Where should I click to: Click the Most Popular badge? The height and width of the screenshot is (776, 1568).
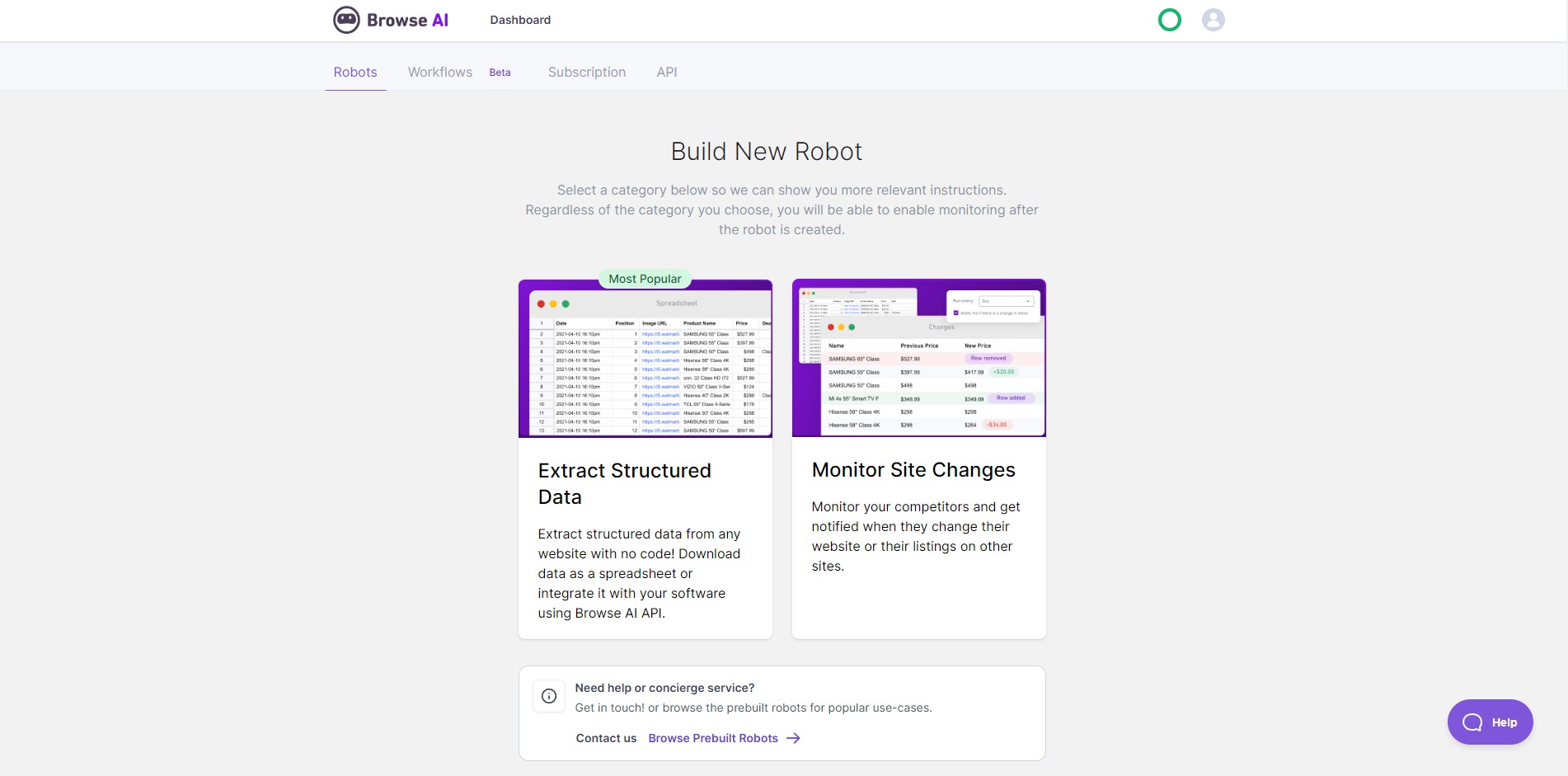[645, 279]
